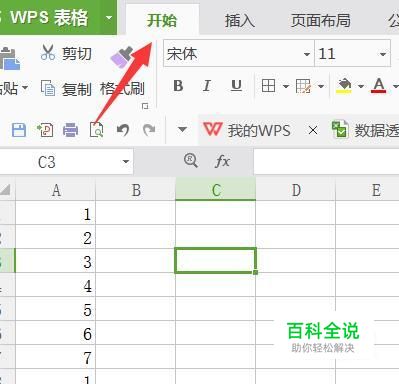The width and height of the screenshot is (399, 384).
Task: Click cell containing value 5
Action: point(56,309)
